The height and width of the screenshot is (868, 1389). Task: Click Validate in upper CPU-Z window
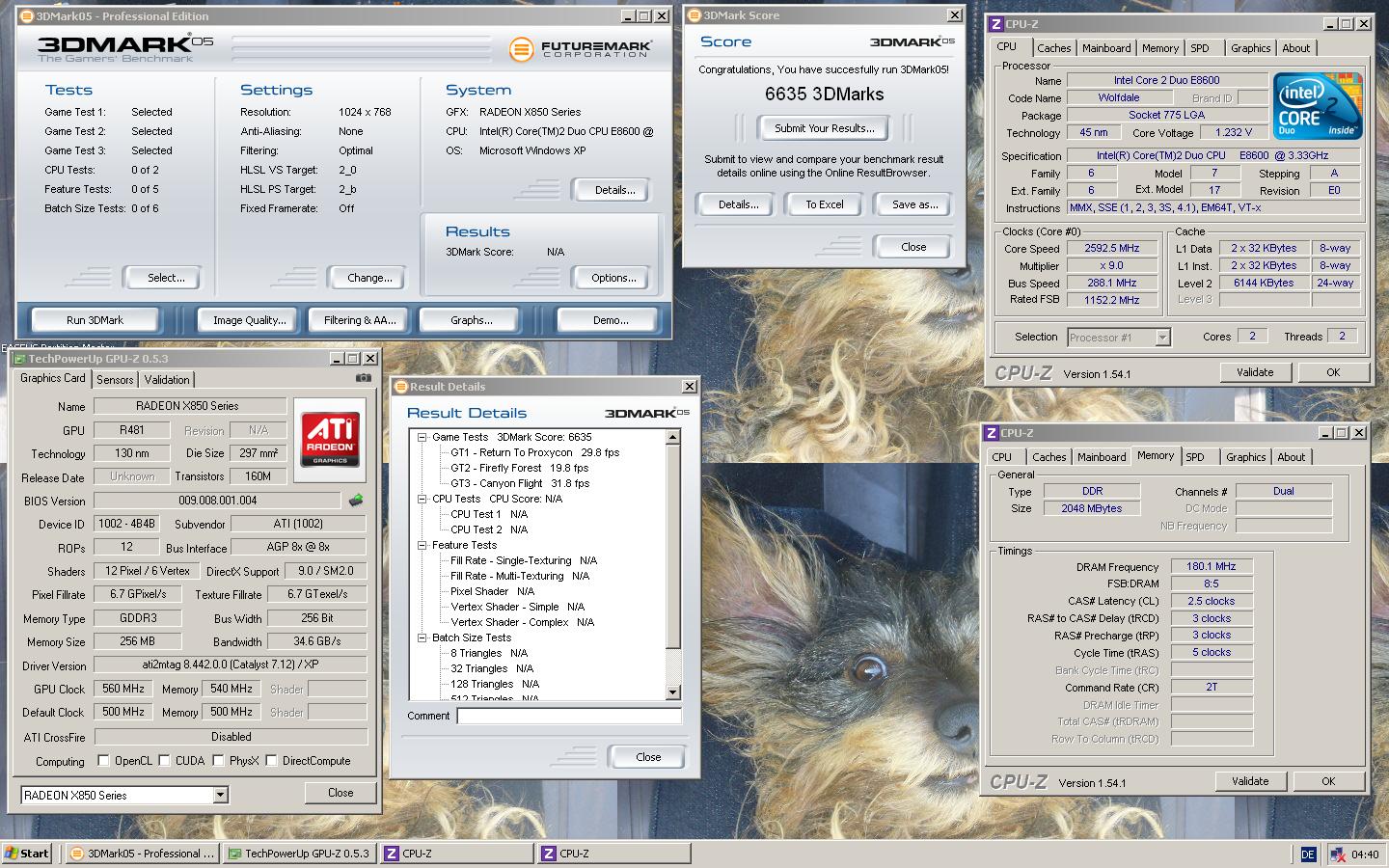(1254, 372)
